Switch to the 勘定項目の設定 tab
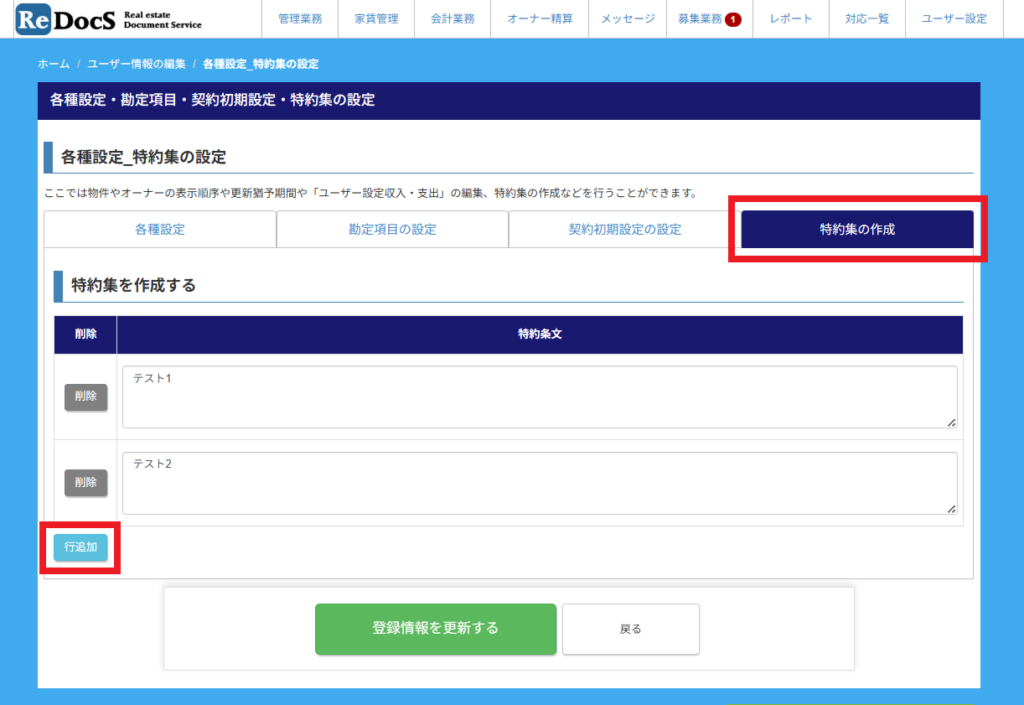This screenshot has width=1024, height=705. pos(392,229)
